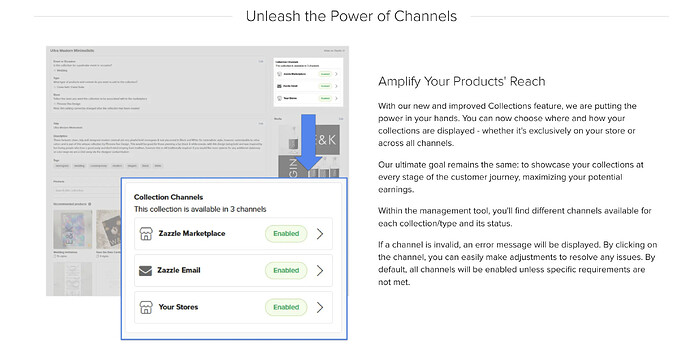
Task: Click top store icon in small Collection Channels panel
Action: point(279,74)
